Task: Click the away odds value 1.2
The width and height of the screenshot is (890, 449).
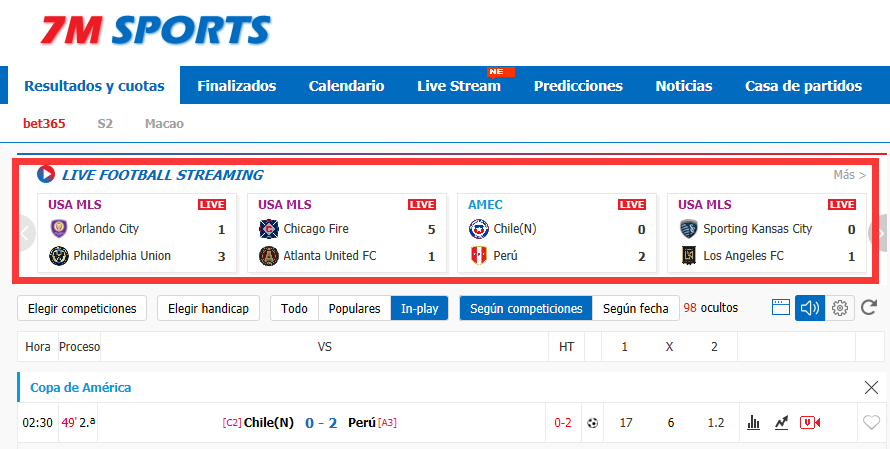Action: [x=716, y=423]
